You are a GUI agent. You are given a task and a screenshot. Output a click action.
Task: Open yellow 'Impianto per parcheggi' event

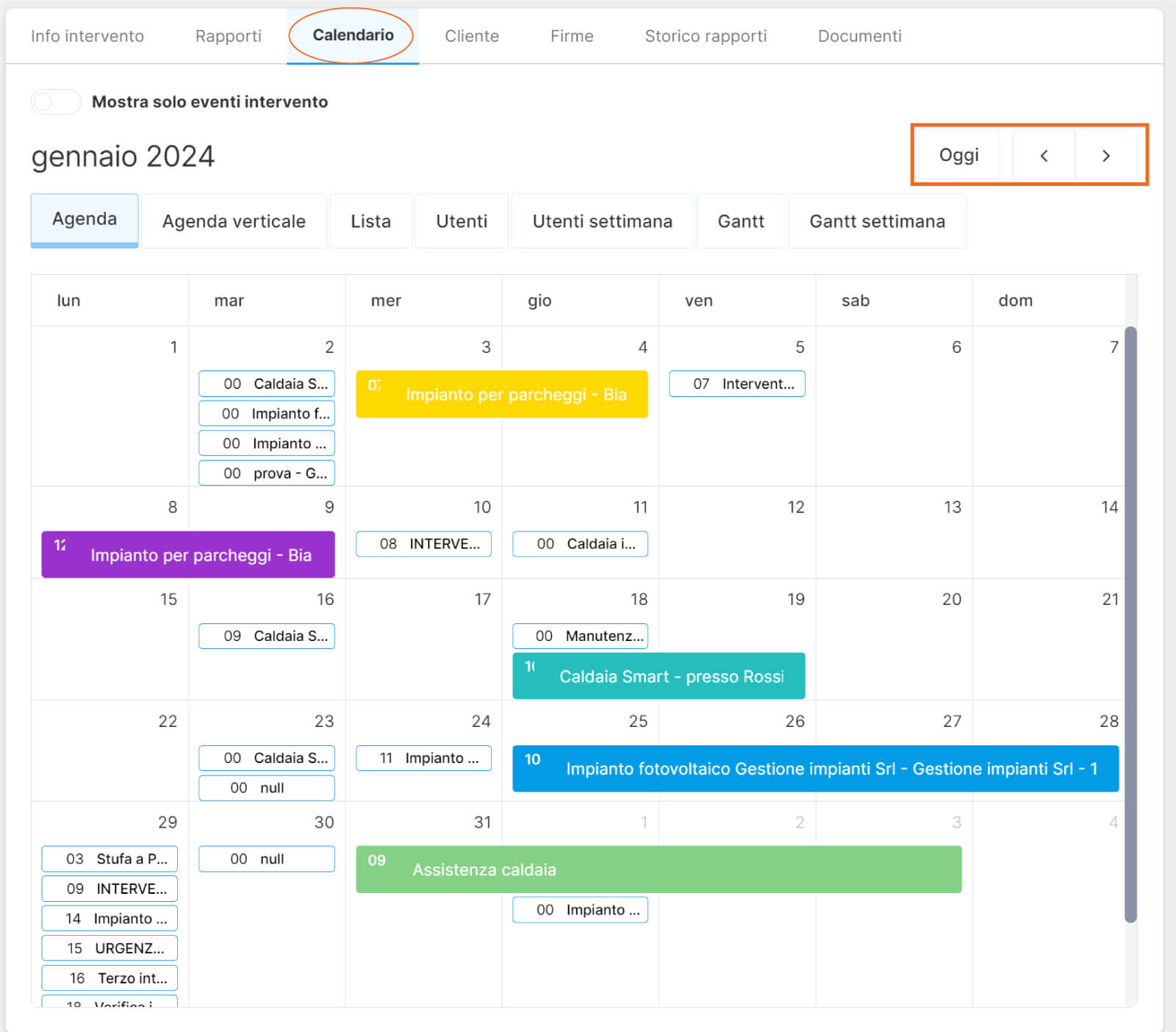tap(502, 395)
